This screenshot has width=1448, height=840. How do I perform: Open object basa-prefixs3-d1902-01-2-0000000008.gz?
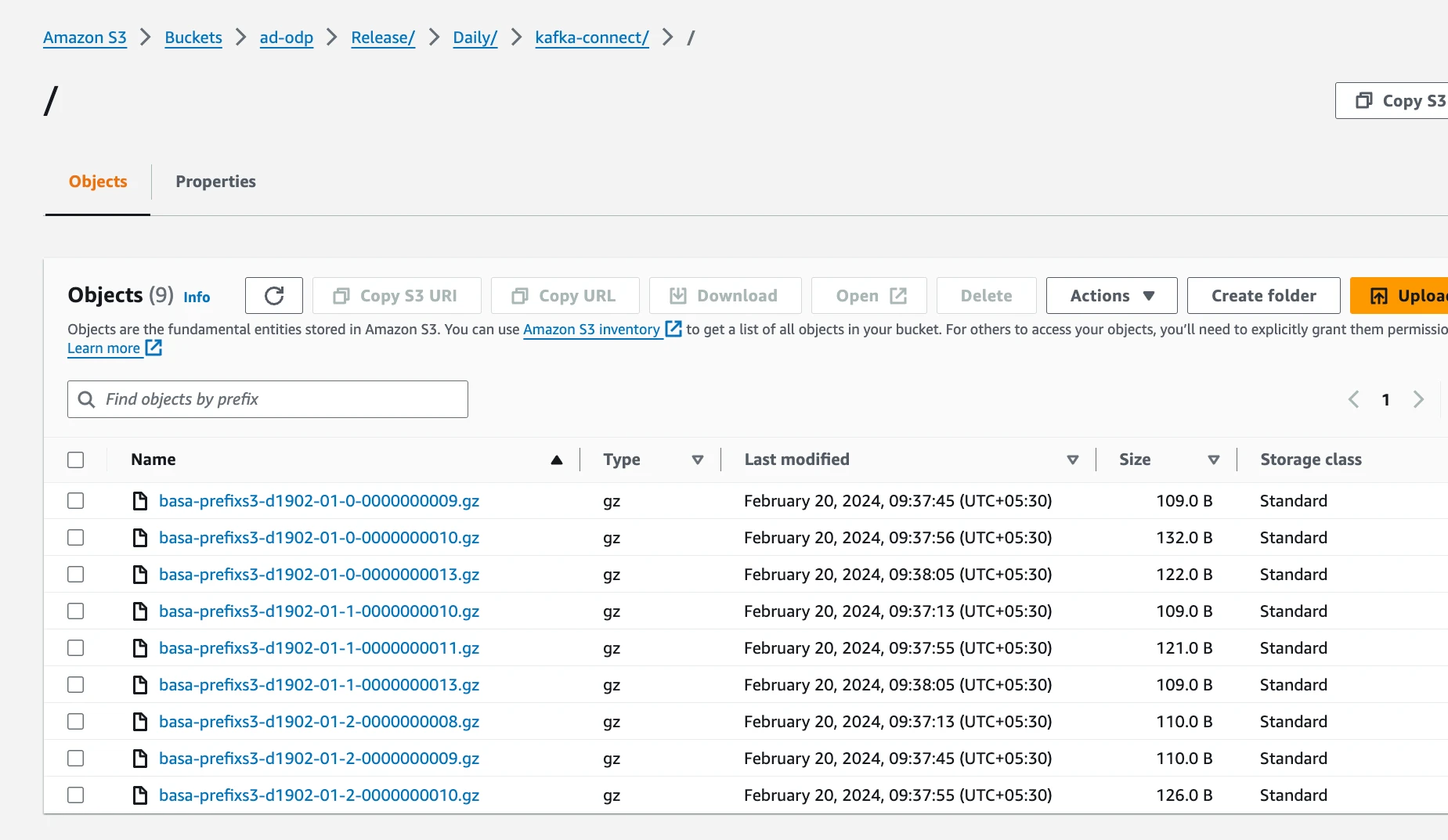(319, 722)
